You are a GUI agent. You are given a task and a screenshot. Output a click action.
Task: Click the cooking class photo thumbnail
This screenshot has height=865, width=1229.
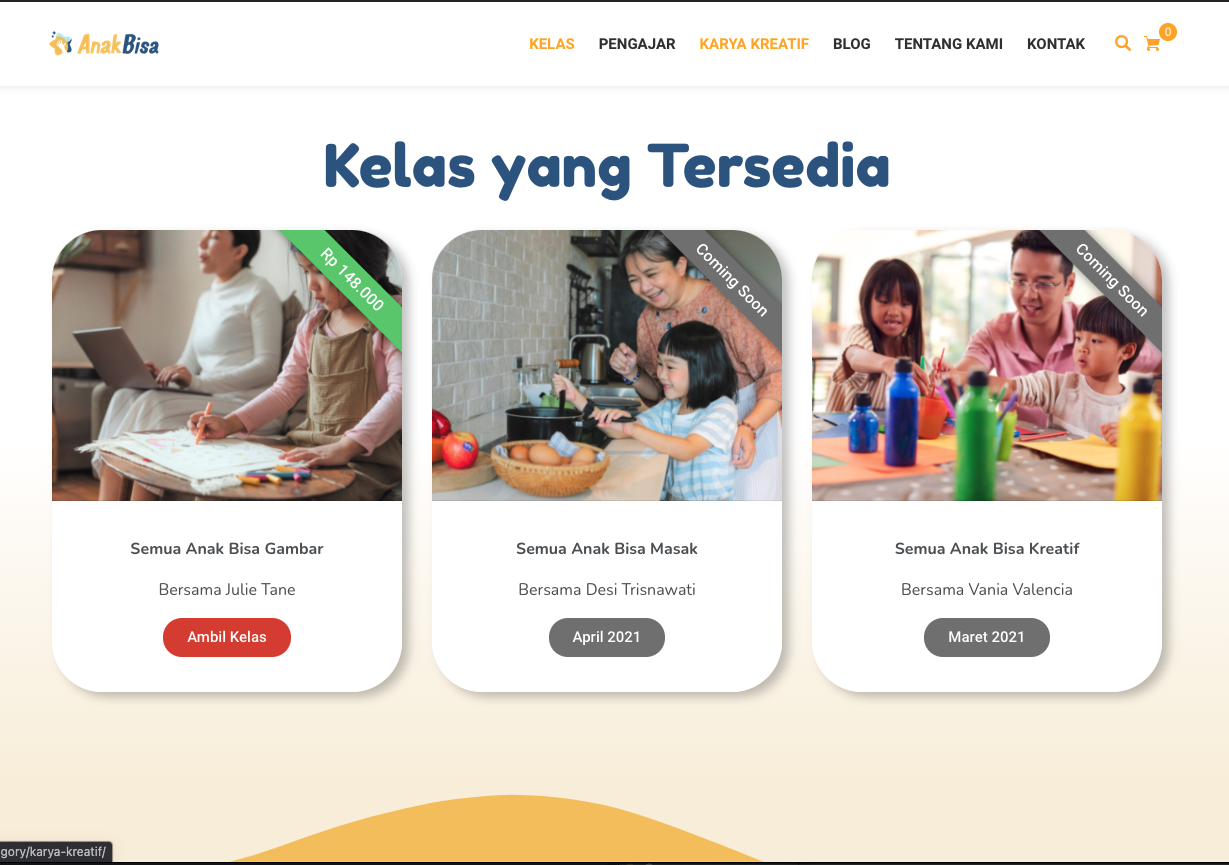tap(607, 365)
